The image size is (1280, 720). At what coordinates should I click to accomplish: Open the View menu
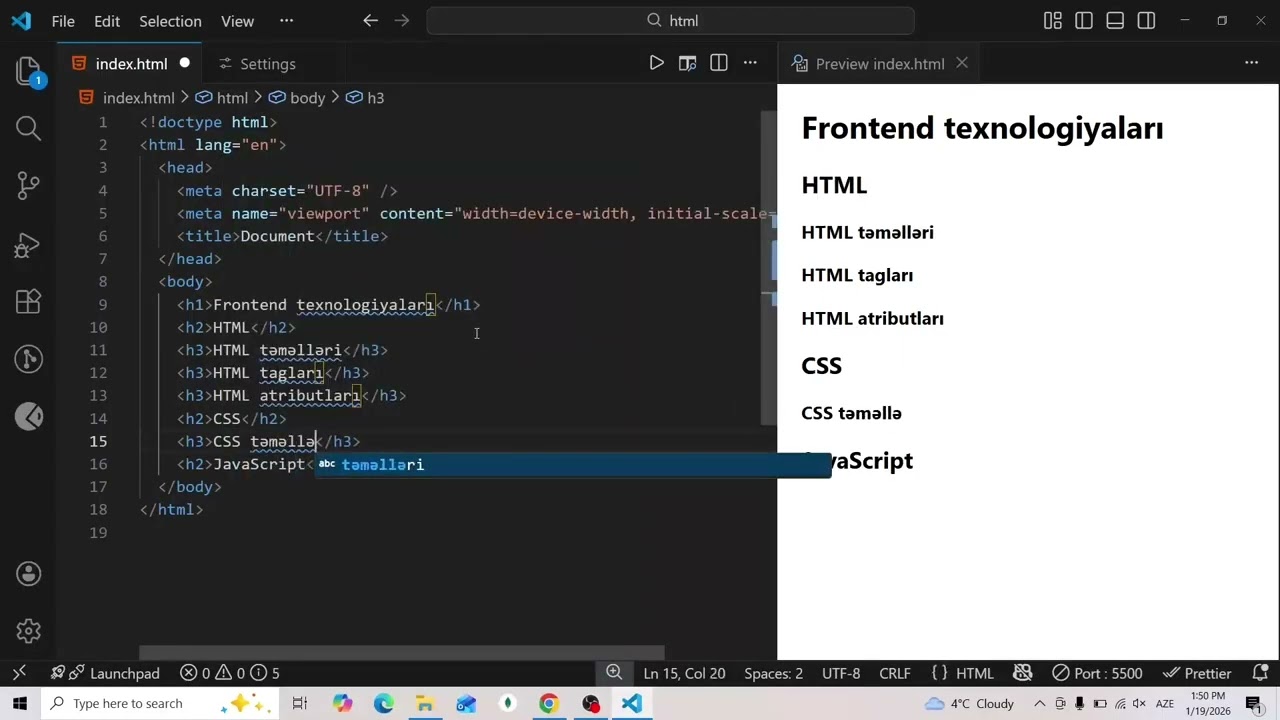(x=237, y=20)
